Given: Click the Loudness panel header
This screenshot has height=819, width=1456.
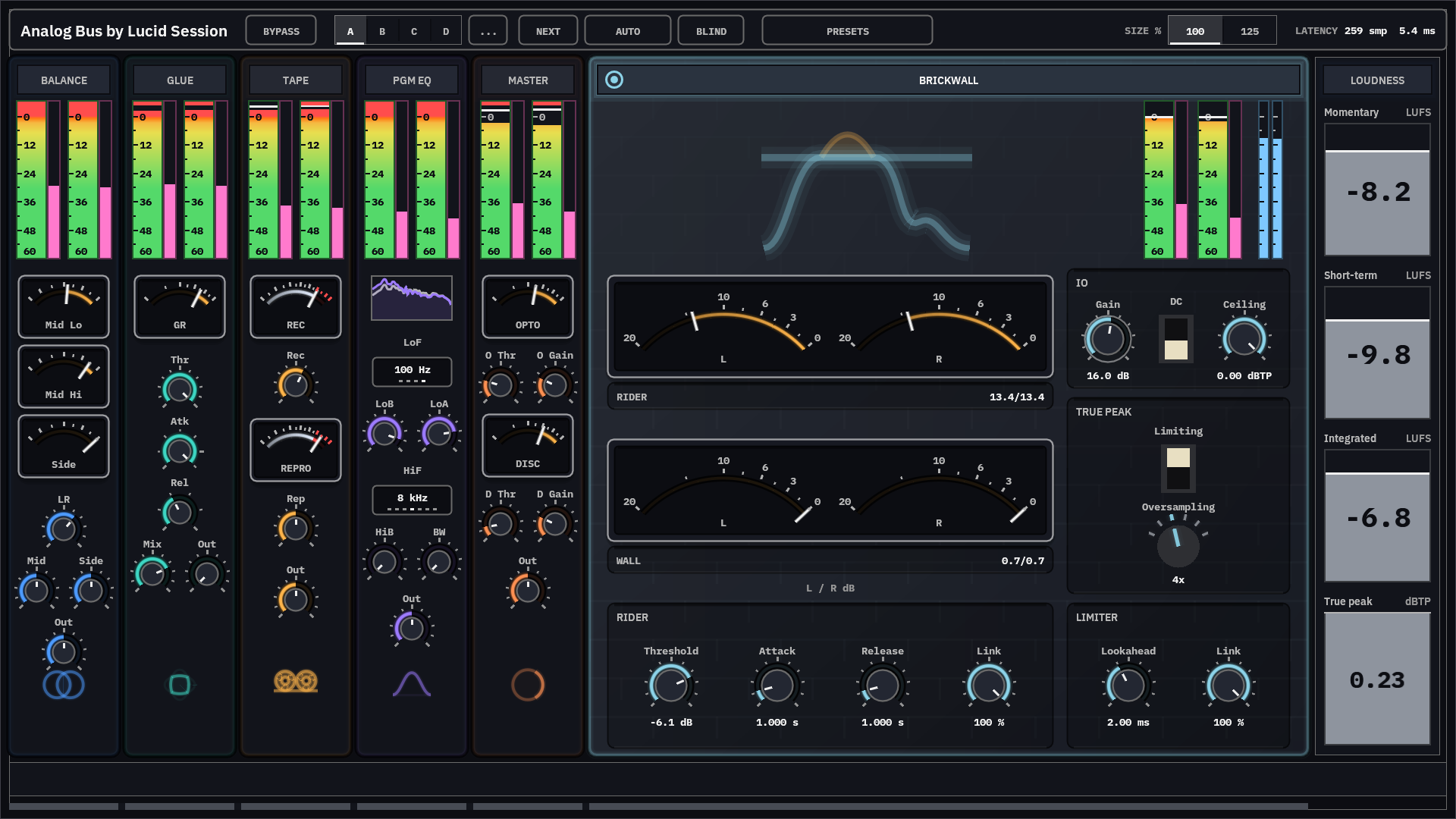Looking at the screenshot, I should [1377, 80].
